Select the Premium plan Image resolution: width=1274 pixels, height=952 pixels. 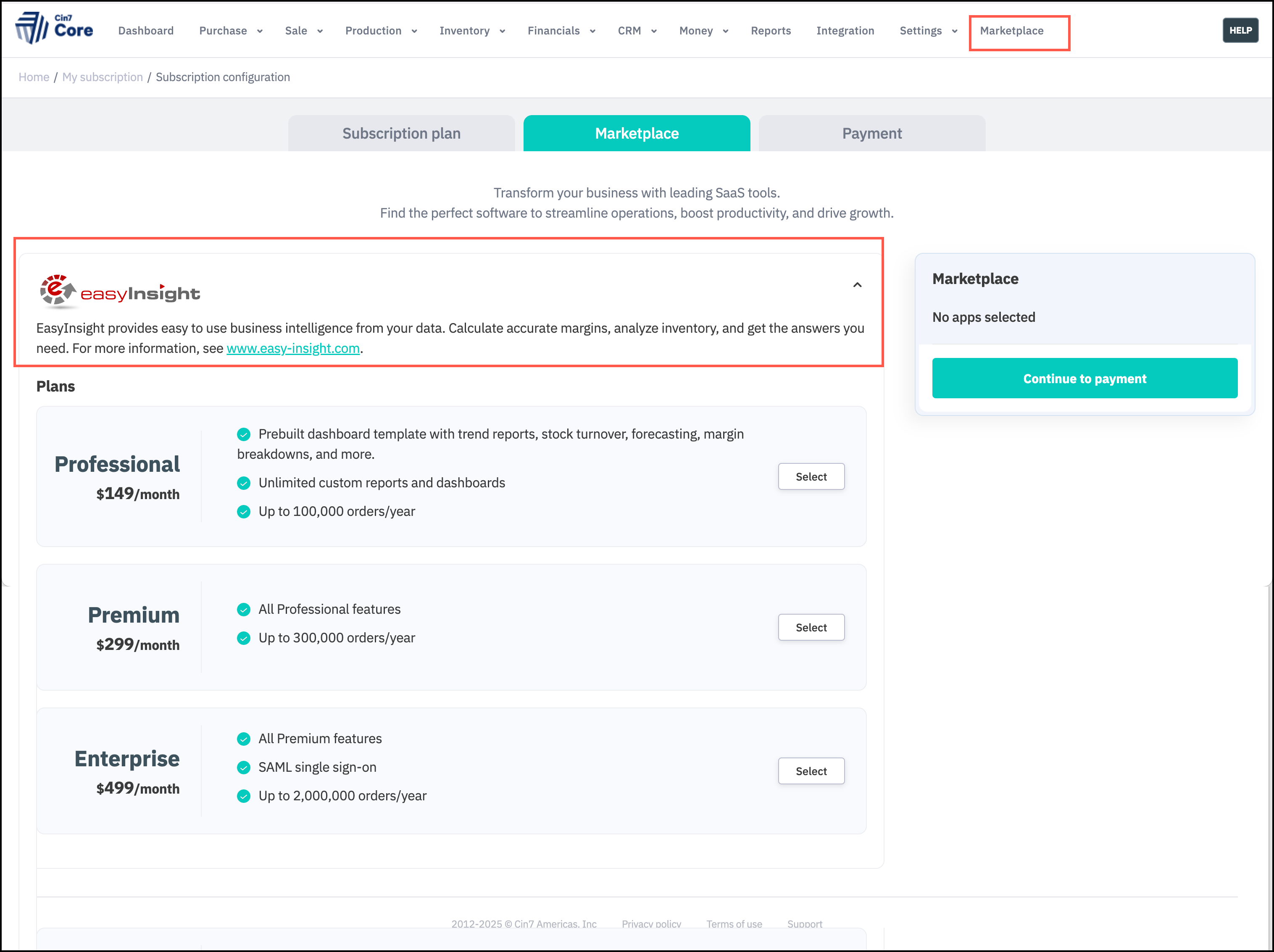tap(811, 628)
